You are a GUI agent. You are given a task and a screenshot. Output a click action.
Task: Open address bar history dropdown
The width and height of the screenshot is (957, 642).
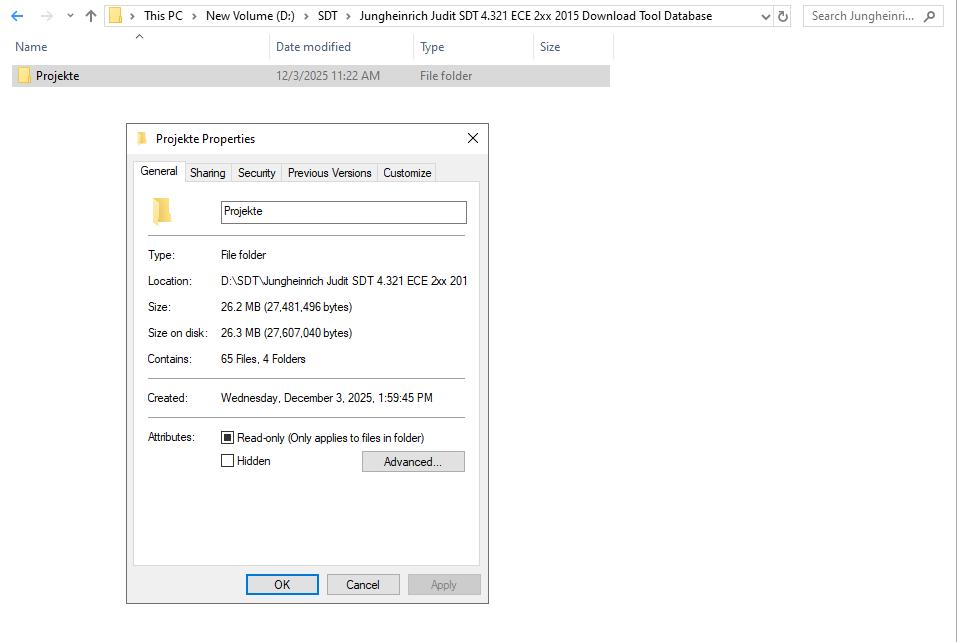(765, 17)
